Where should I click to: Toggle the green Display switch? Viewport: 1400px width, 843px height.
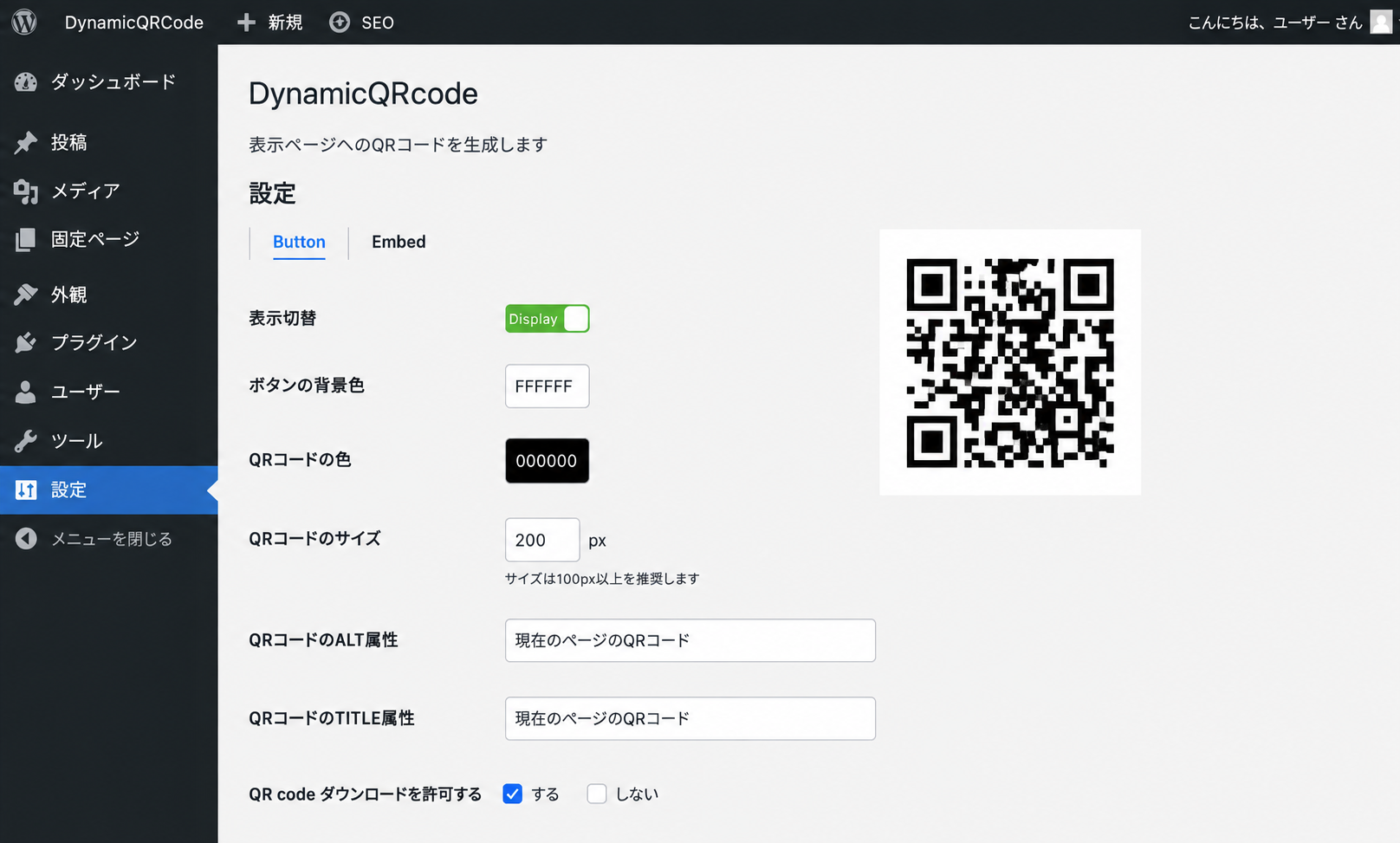point(548,319)
